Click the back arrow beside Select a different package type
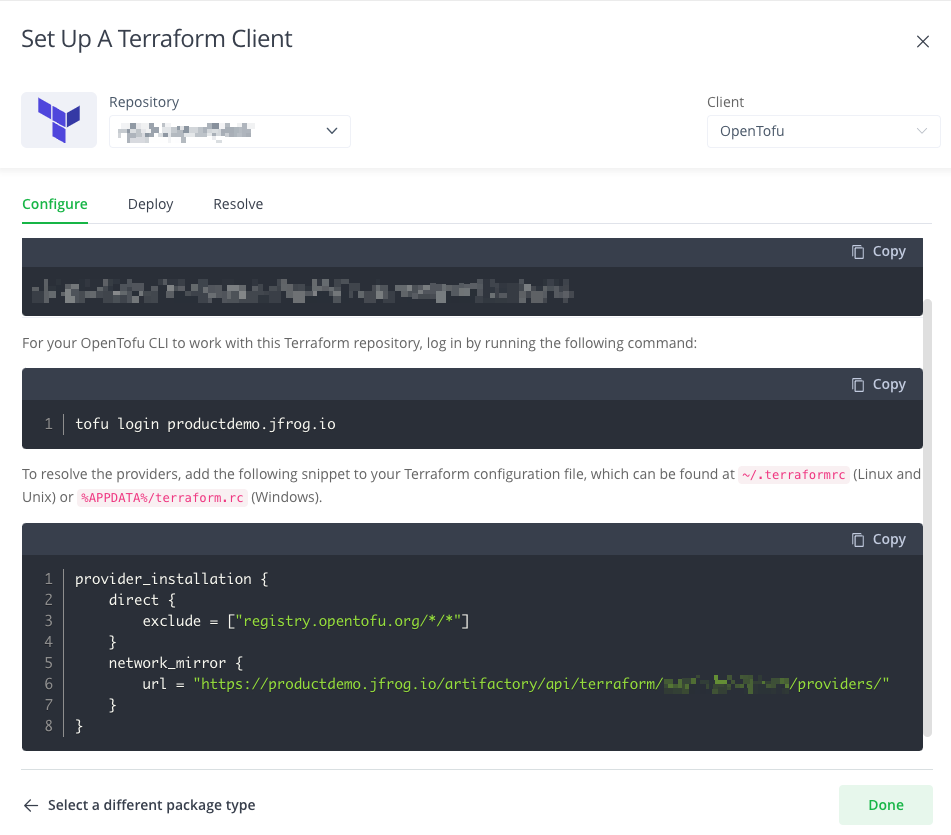 31,805
